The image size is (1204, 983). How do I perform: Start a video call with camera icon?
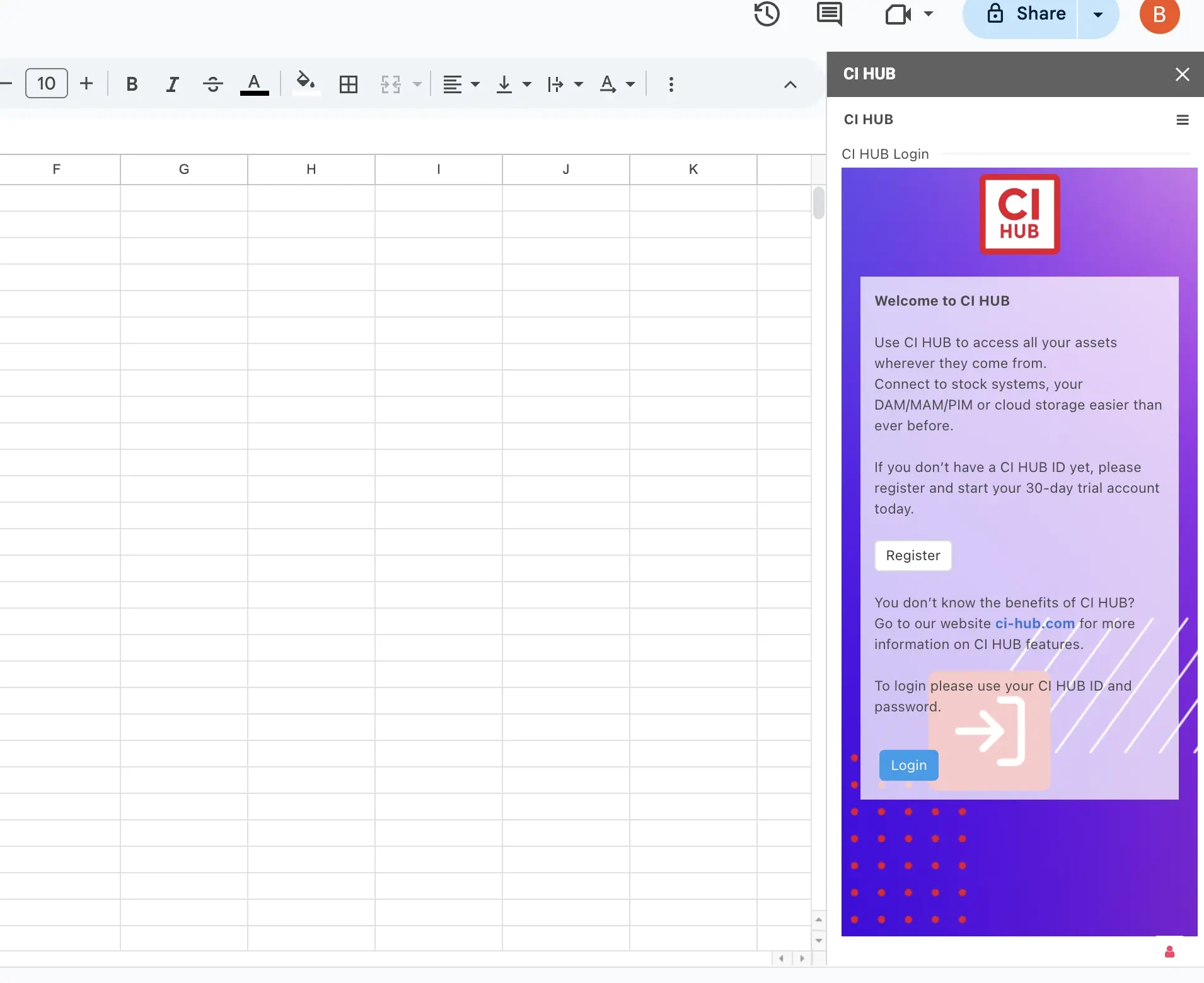point(898,14)
